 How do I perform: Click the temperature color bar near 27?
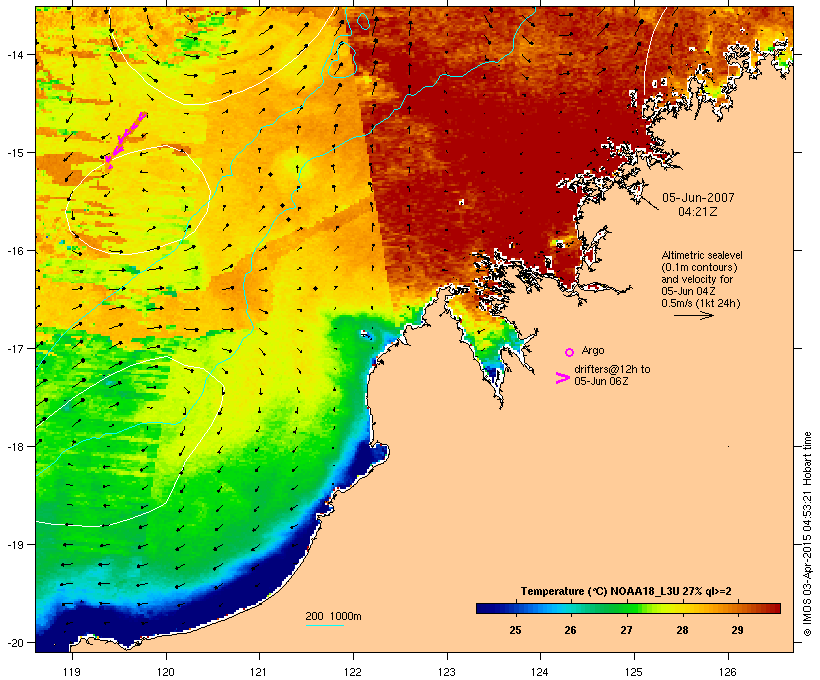(627, 608)
